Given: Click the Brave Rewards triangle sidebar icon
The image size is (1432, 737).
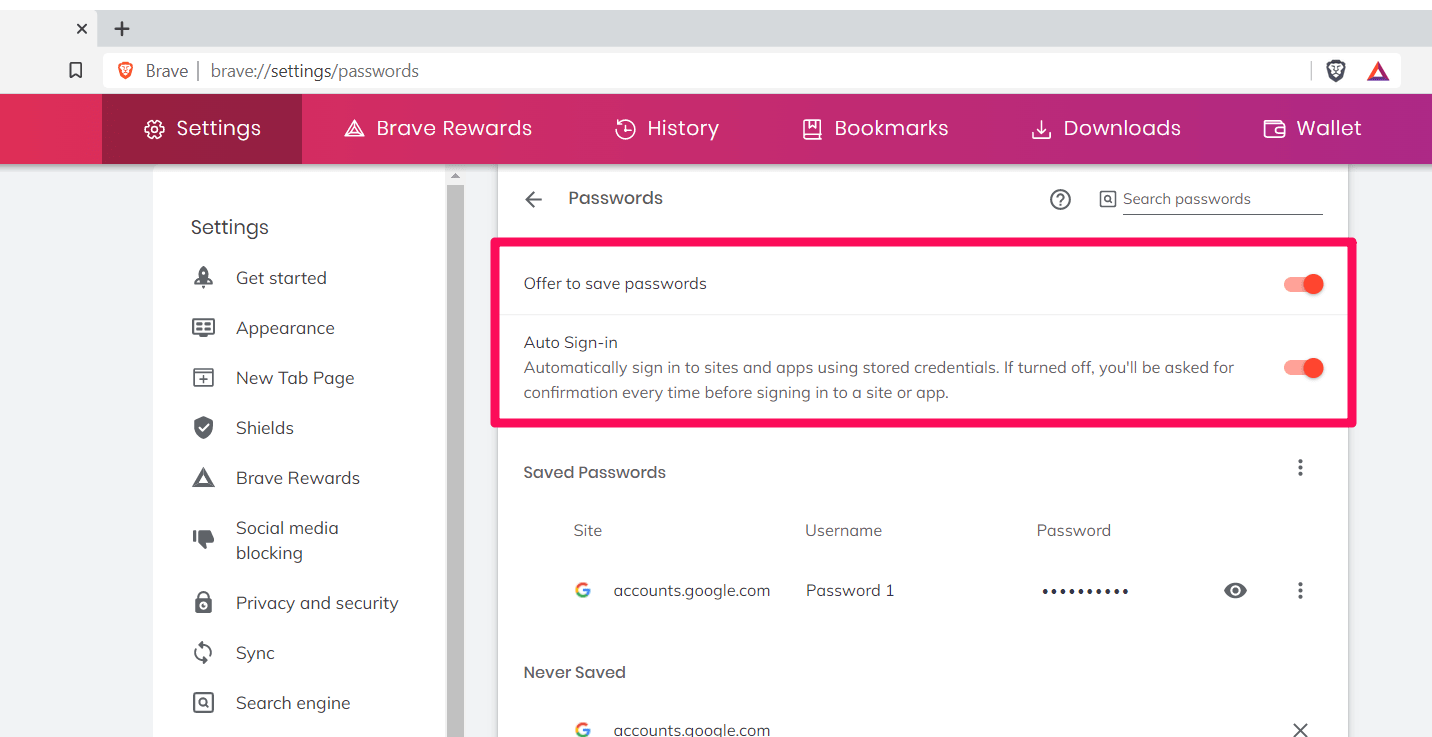Looking at the screenshot, I should coord(203,478).
